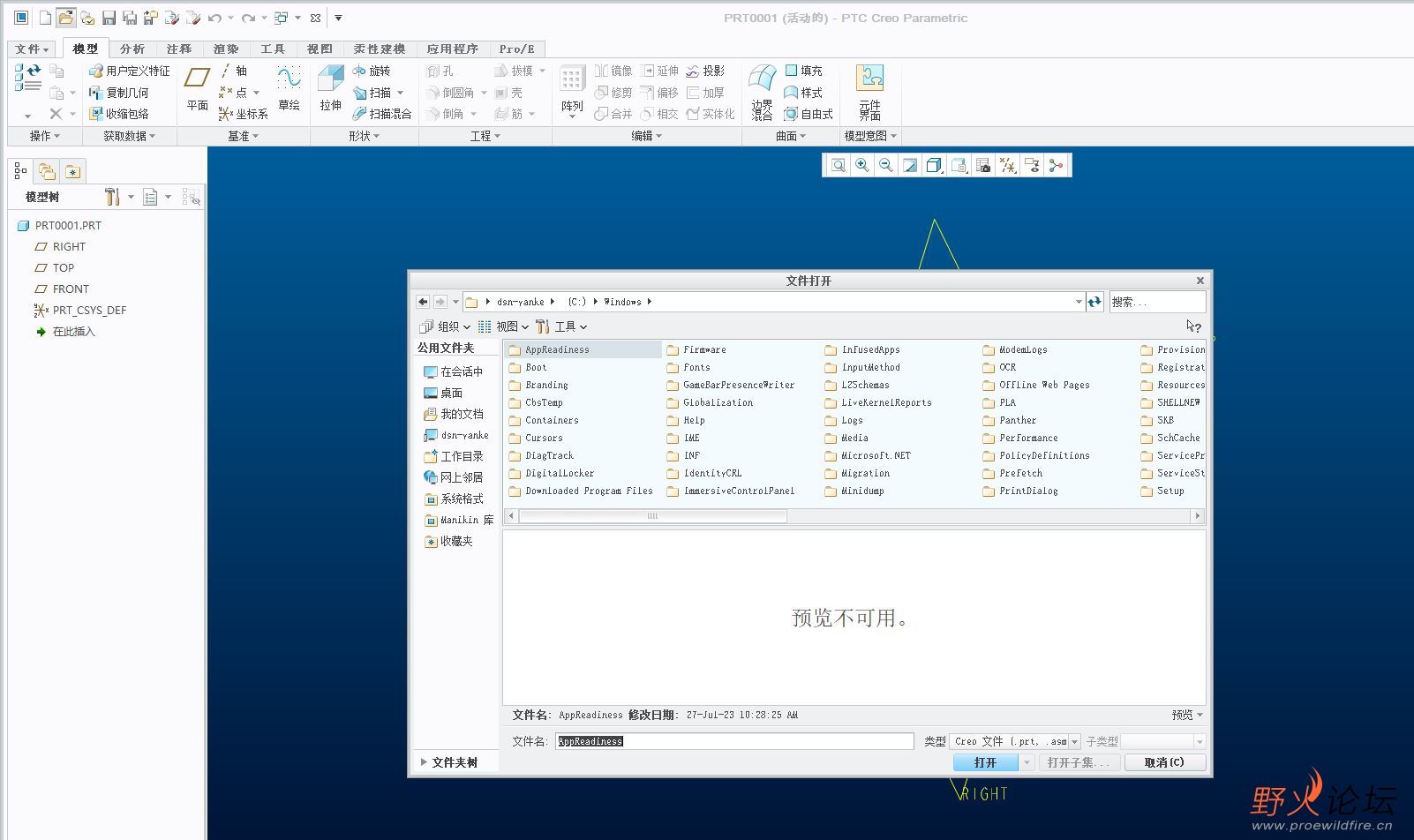Image resolution: width=1414 pixels, height=840 pixels.
Task: Toggle the 预览 preview dropdown
Action: pos(1188,715)
